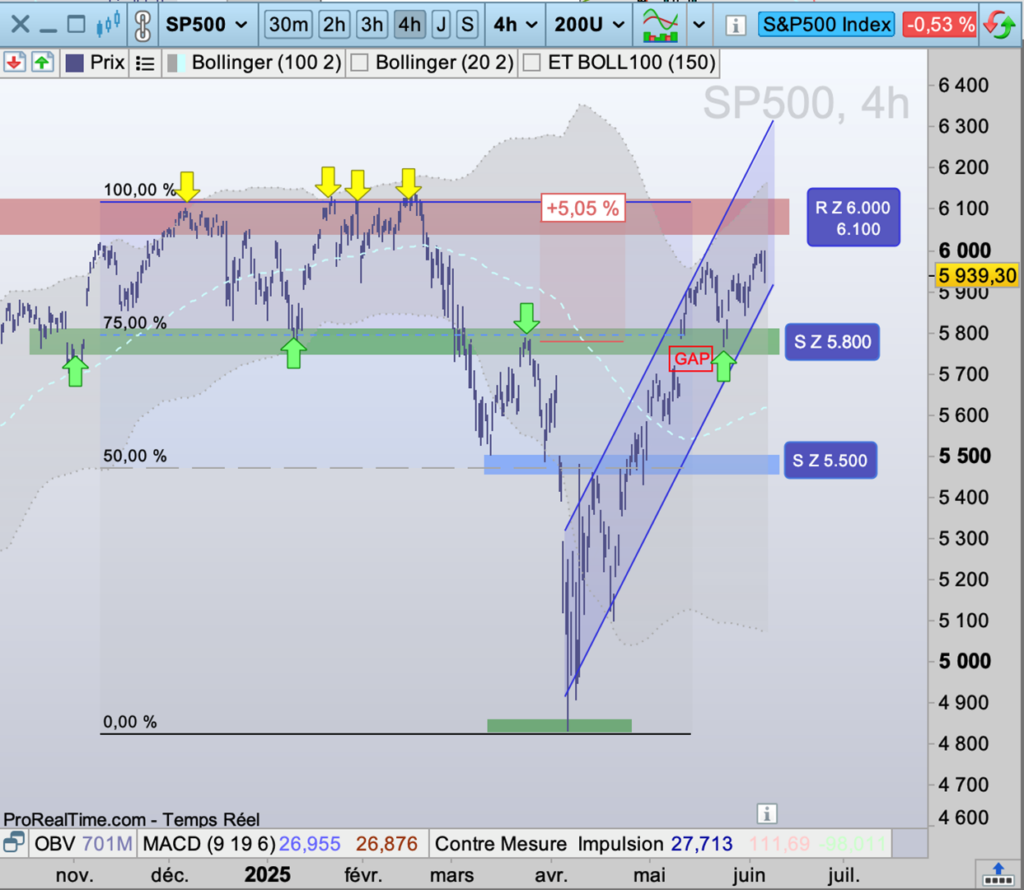Click the blue arrow icon beside the time axis
The image size is (1024, 890).
coord(998,874)
